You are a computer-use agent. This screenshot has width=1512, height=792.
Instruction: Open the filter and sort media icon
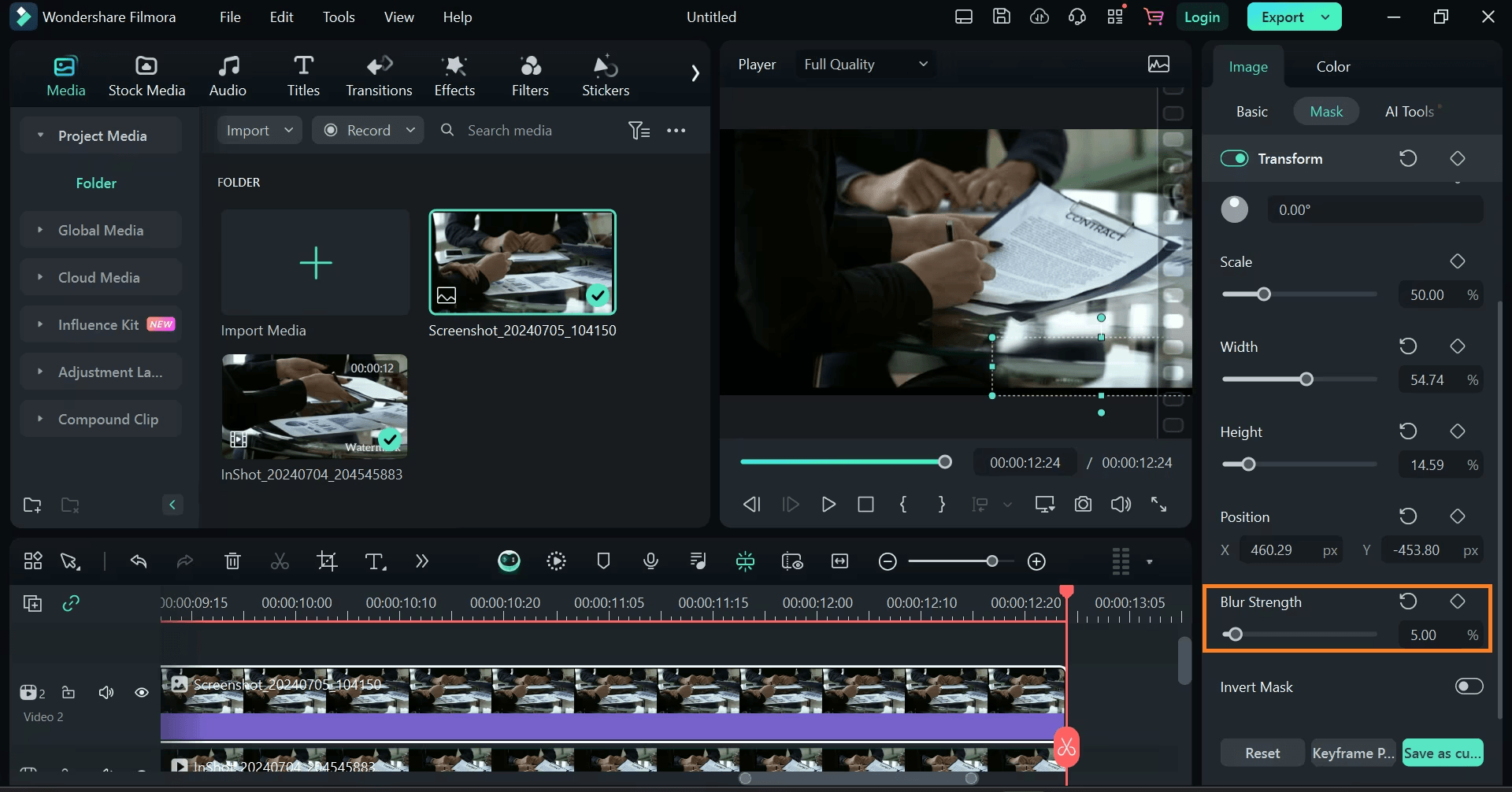click(x=639, y=131)
